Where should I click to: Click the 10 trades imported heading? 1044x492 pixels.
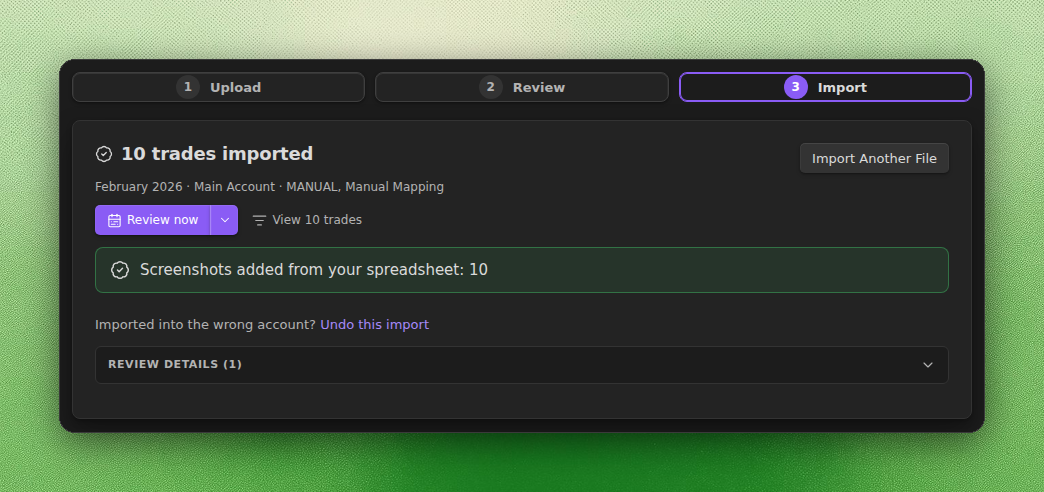[217, 154]
